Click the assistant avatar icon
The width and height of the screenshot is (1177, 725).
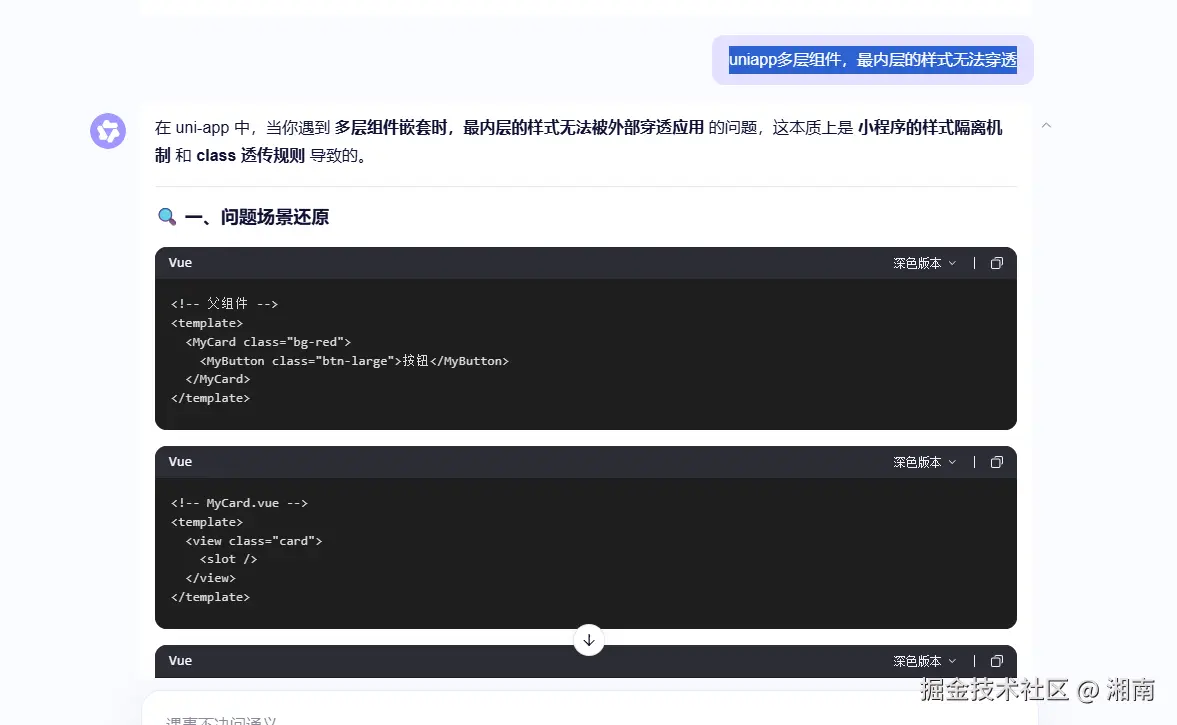click(108, 131)
